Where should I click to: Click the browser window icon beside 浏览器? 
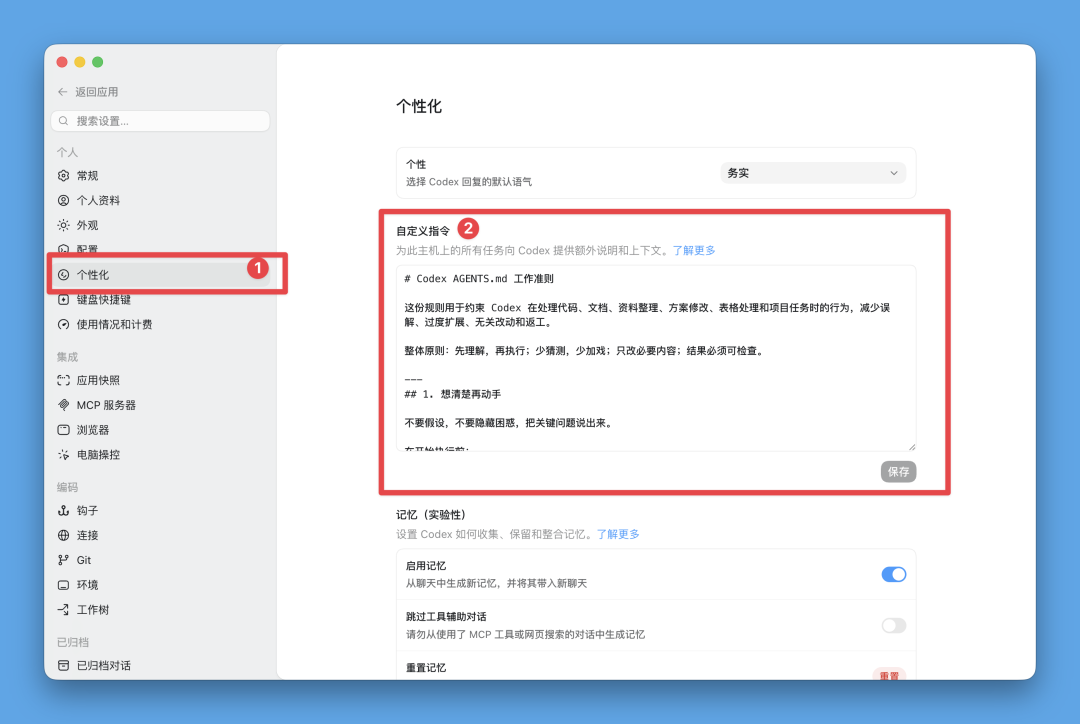click(x=63, y=430)
